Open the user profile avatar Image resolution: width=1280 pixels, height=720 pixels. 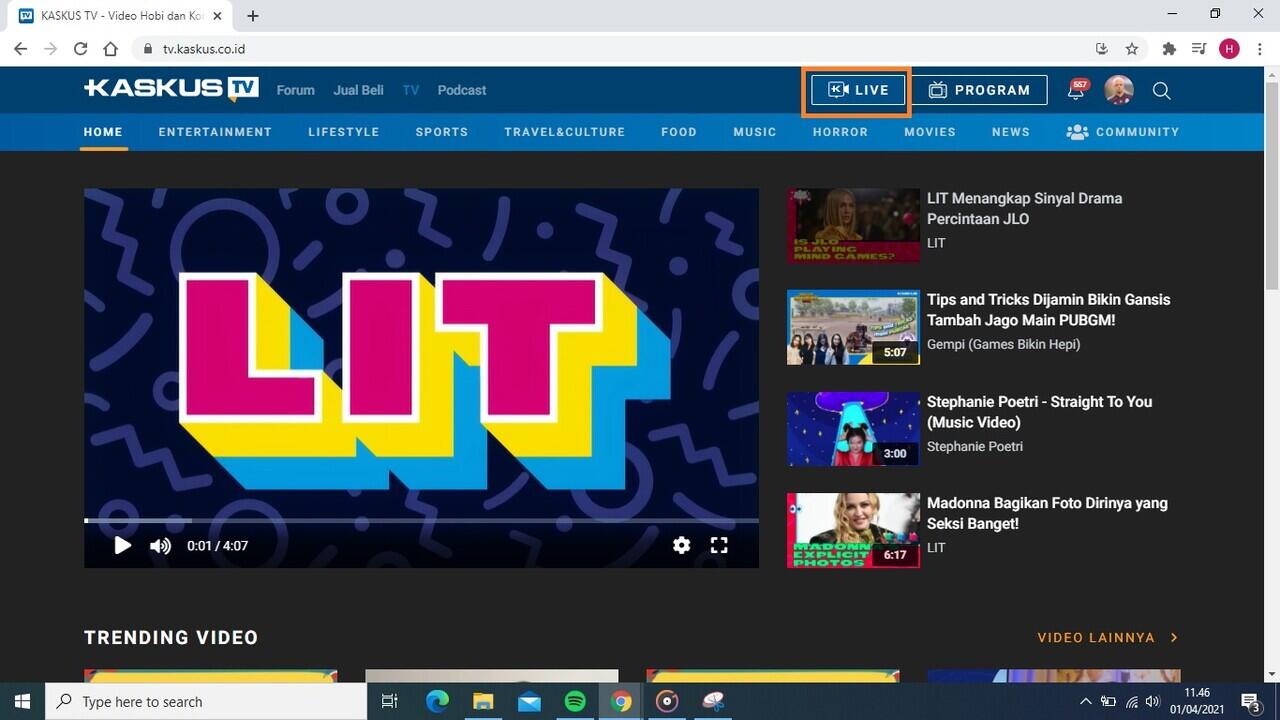coord(1118,90)
